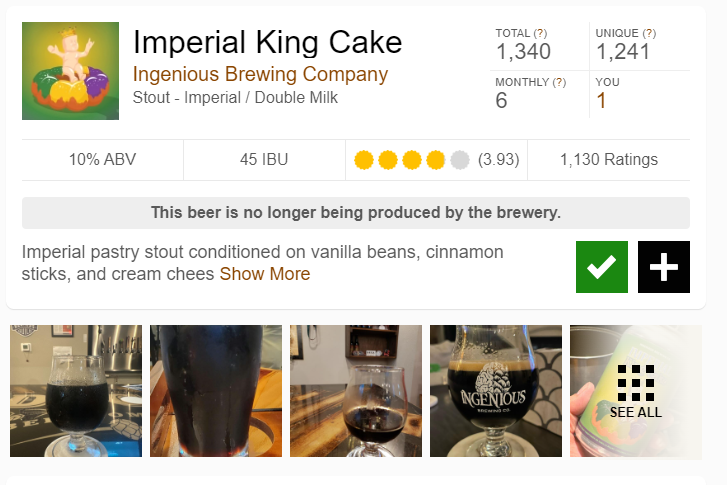Click the Total help question mark
The width and height of the screenshot is (727, 485).
[x=541, y=34]
